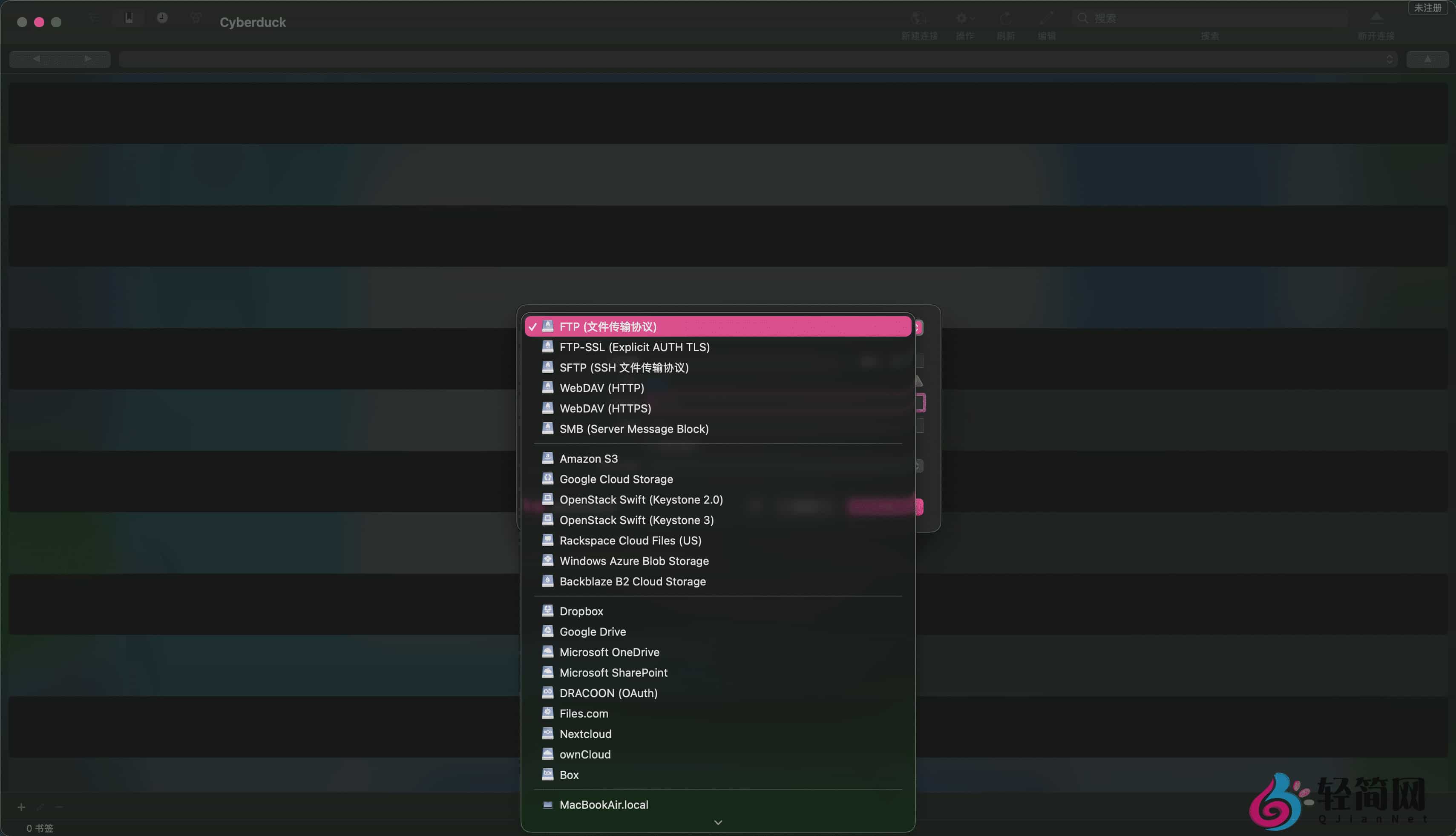Add a new bookmark with the + button
Viewport: 1456px width, 836px height.
coord(21,807)
